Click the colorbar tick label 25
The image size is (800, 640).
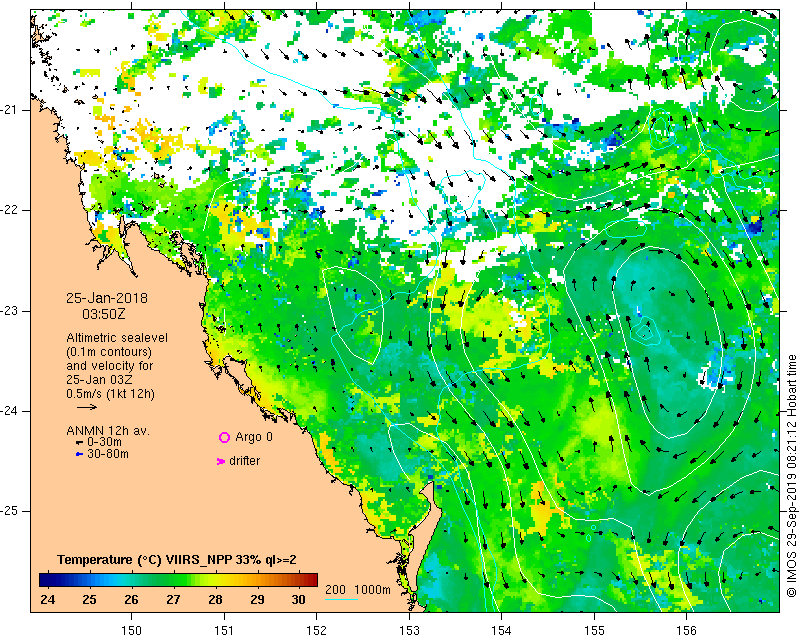click(x=89, y=600)
